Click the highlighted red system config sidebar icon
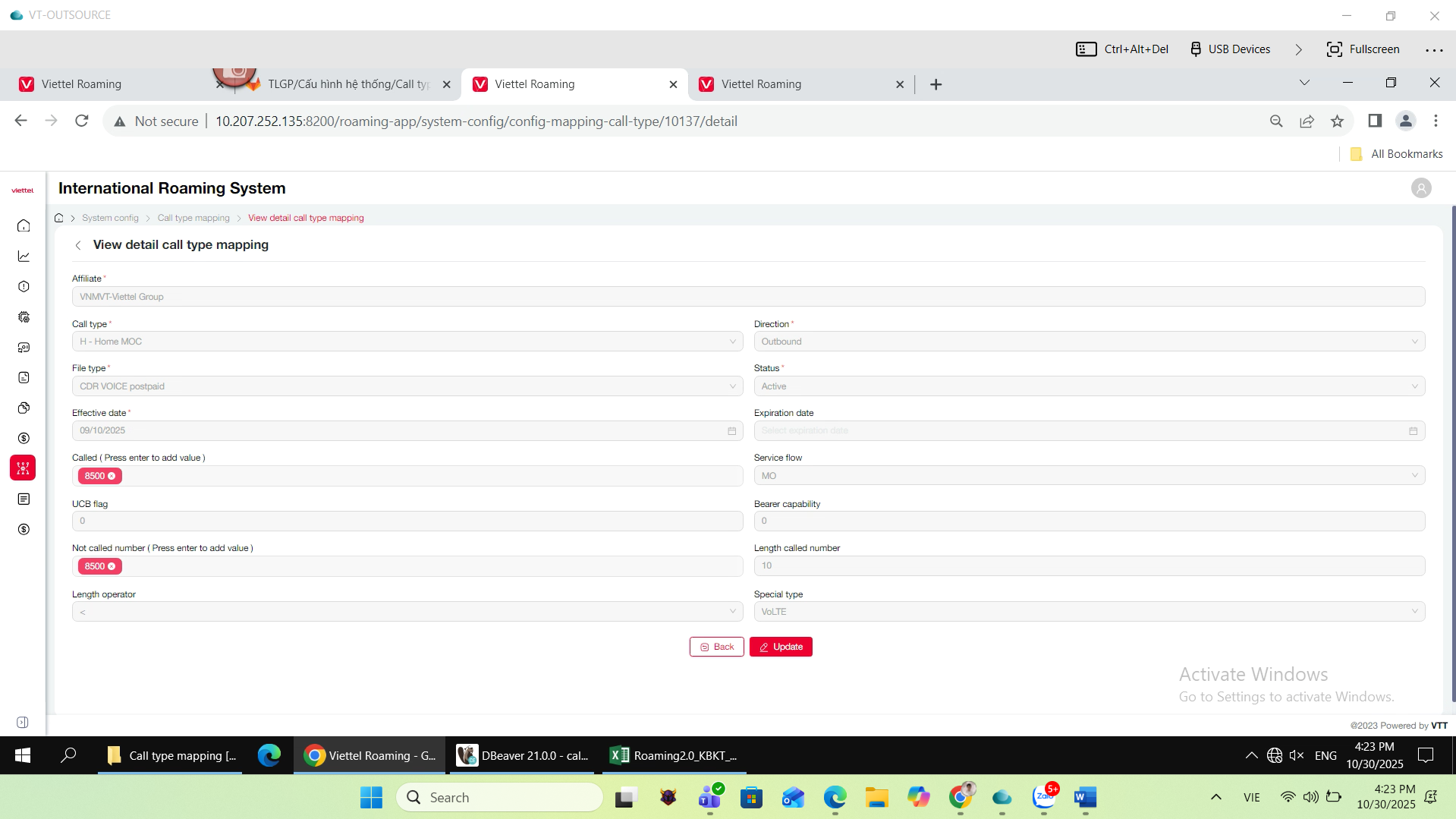Viewport: 1456px width, 819px height. pyautogui.click(x=23, y=468)
